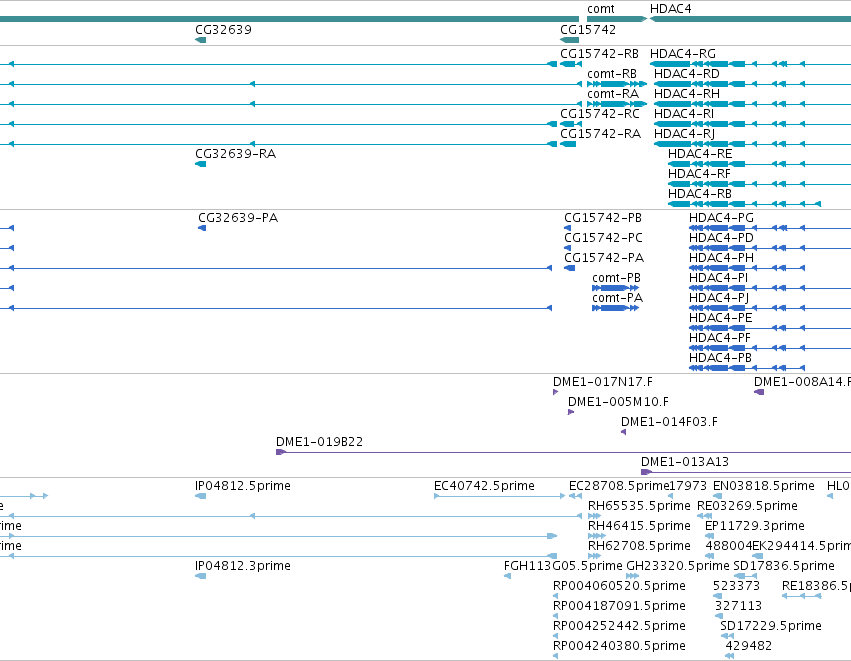This screenshot has height=661, width=851.
Task: Select protein HDAC4-PH
Action: (x=721, y=258)
